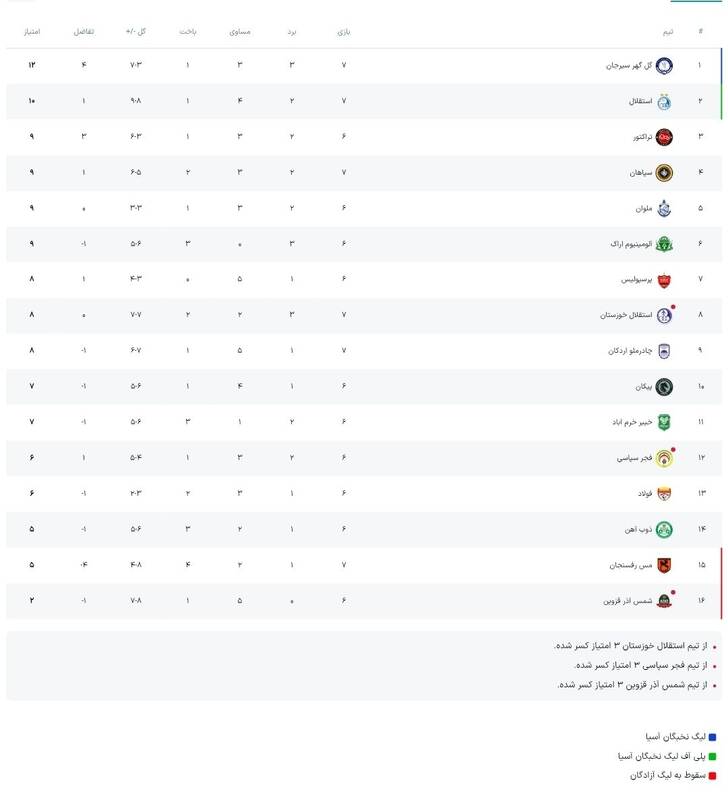Viewport: 728px width, 800px height.
Task: Sort by the امتیاز points column header
Action: 32,31
